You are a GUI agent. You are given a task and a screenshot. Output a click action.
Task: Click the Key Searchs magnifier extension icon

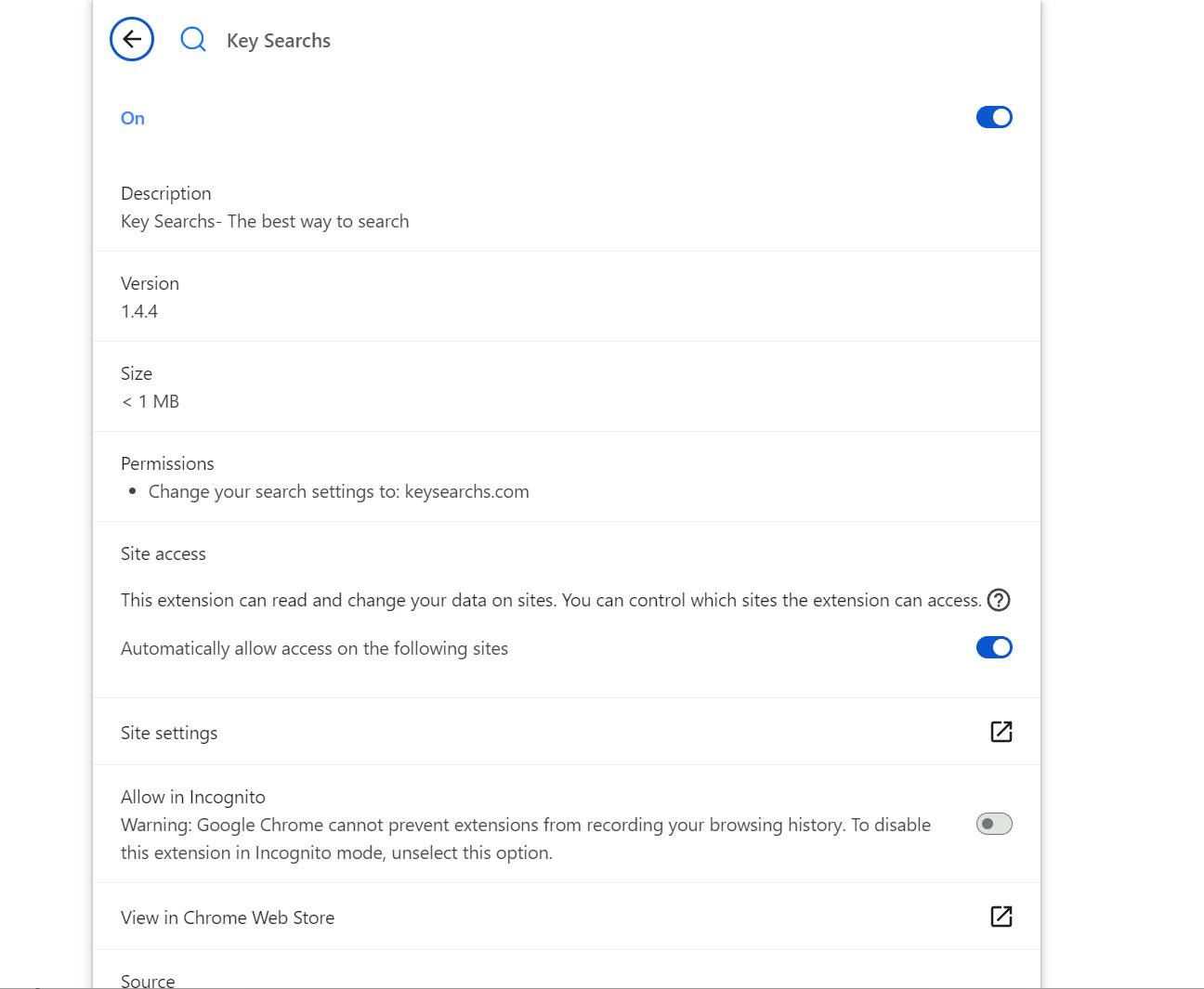[x=193, y=39]
